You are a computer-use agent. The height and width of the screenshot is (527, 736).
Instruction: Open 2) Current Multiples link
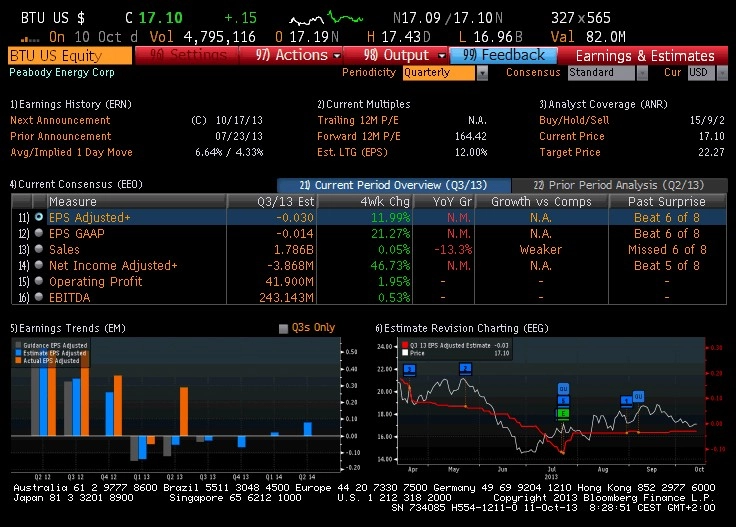(x=364, y=104)
